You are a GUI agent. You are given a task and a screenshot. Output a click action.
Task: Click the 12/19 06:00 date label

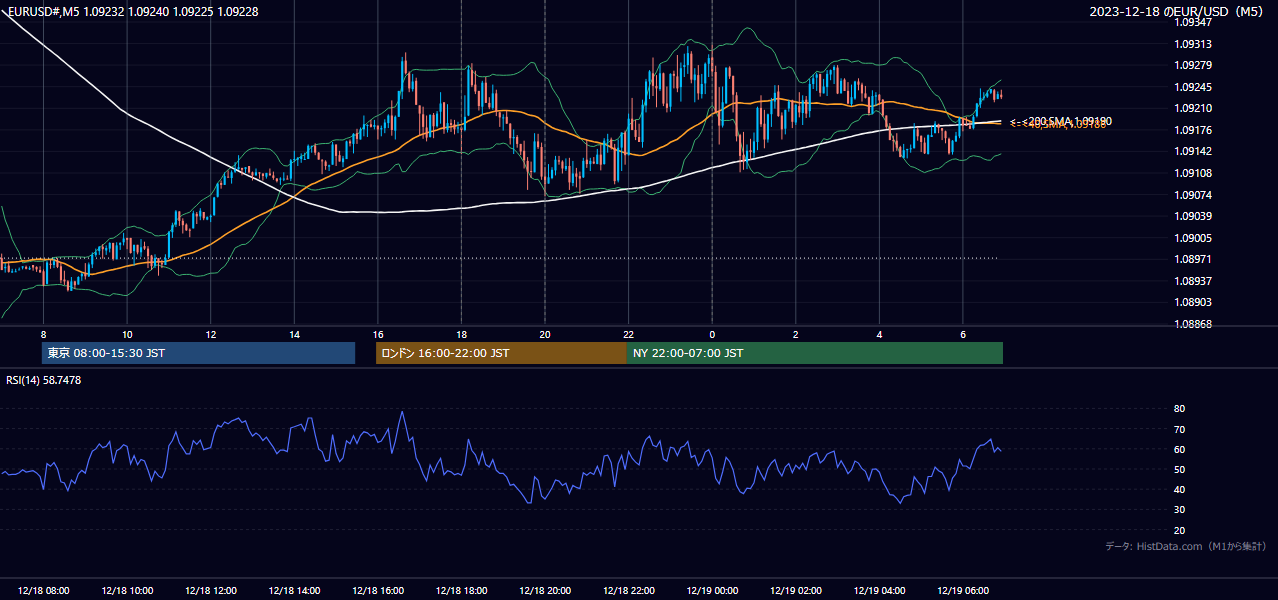(x=963, y=591)
